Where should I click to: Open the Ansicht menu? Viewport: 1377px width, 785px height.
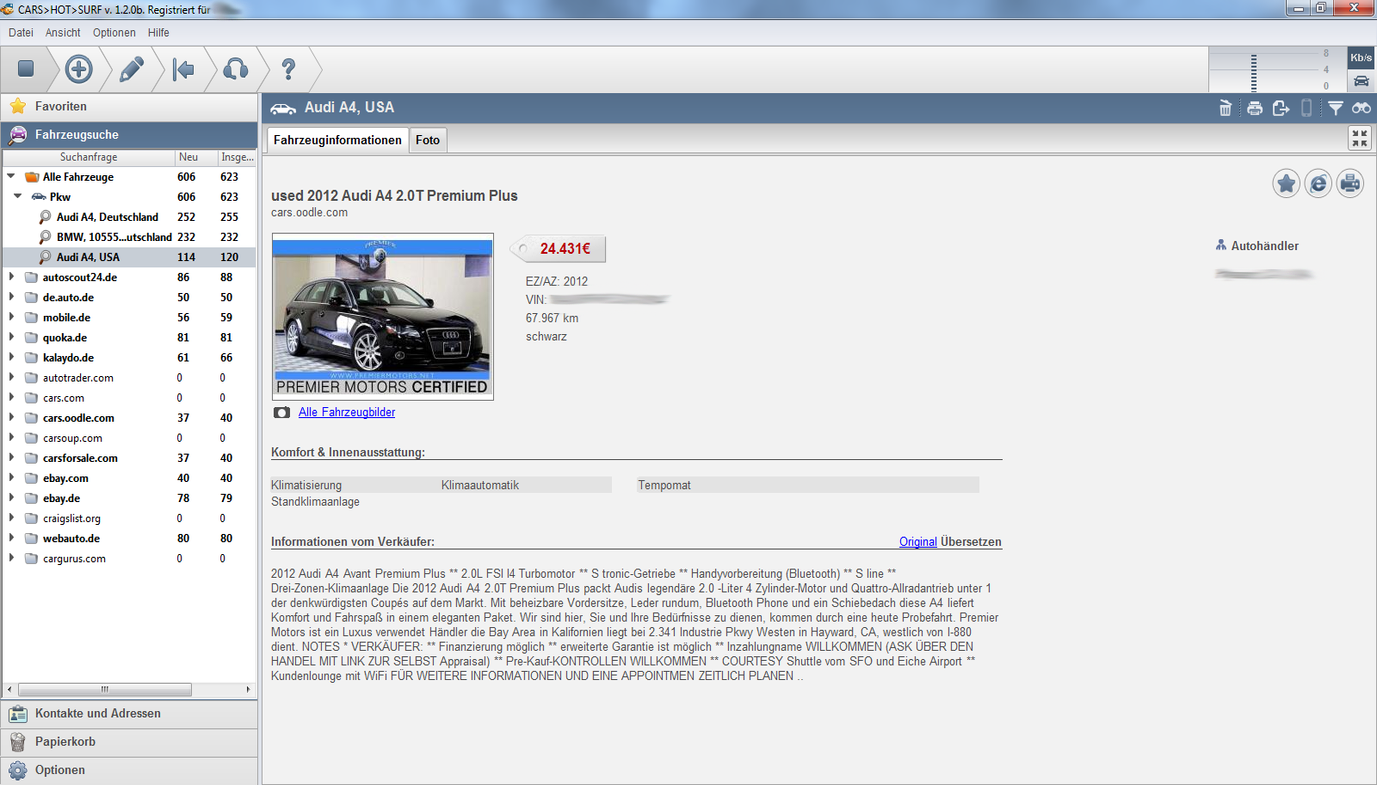click(63, 33)
